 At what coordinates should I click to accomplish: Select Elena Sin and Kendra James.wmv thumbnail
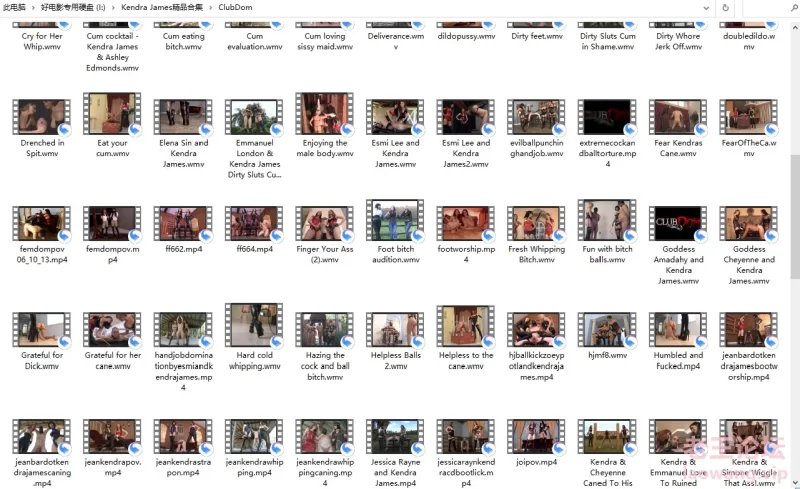pyautogui.click(x=183, y=117)
